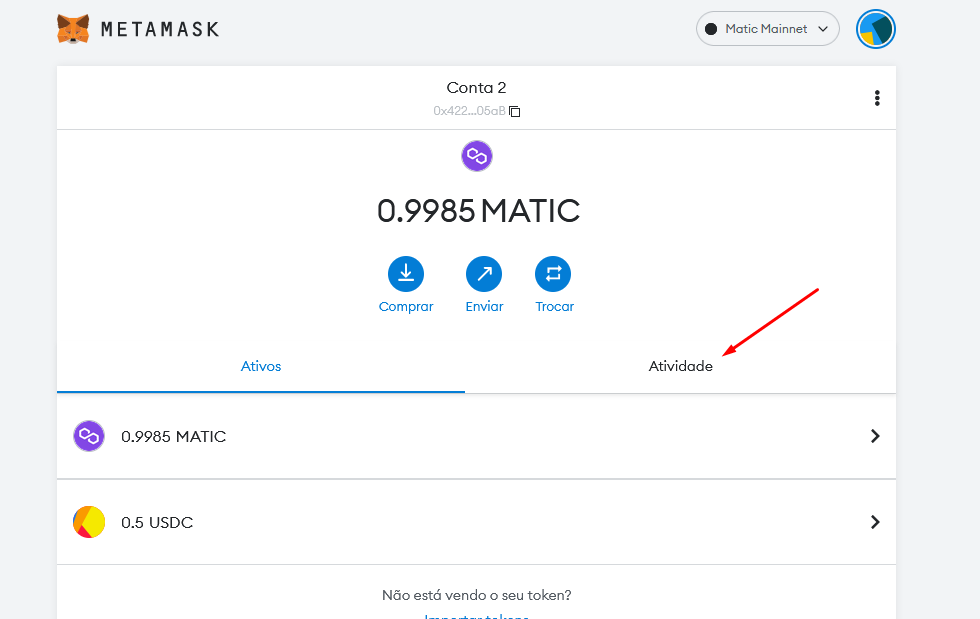The image size is (980, 619).
Task: Click the Enviar arrow icon button
Action: (484, 273)
